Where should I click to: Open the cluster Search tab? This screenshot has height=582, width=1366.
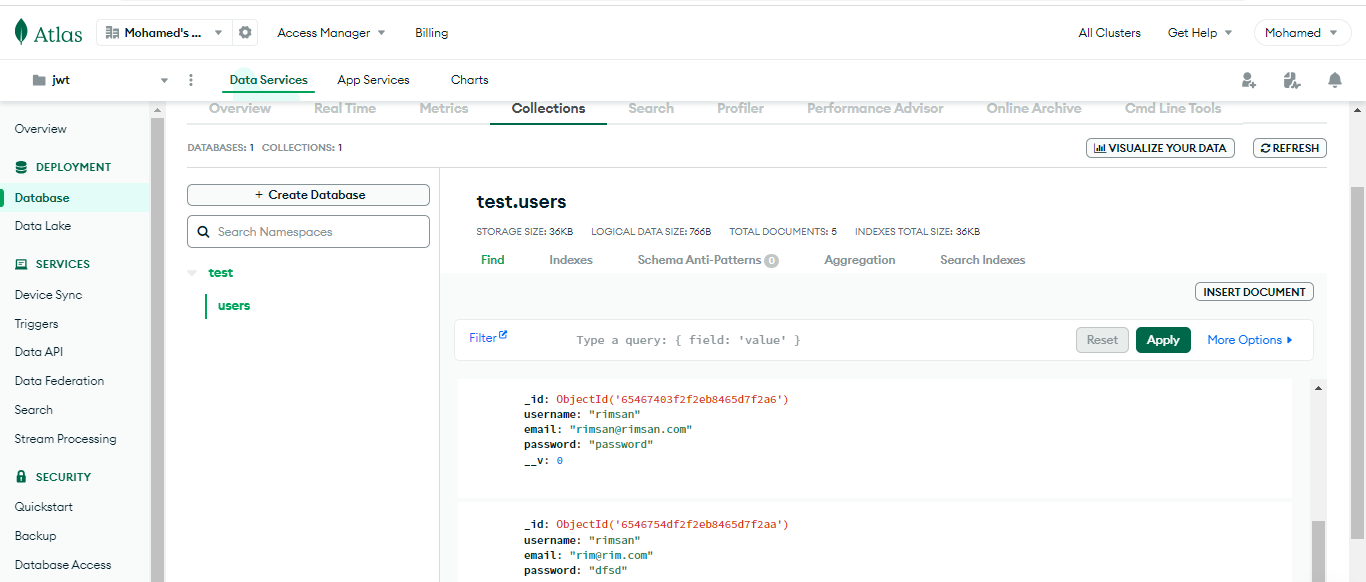point(651,108)
